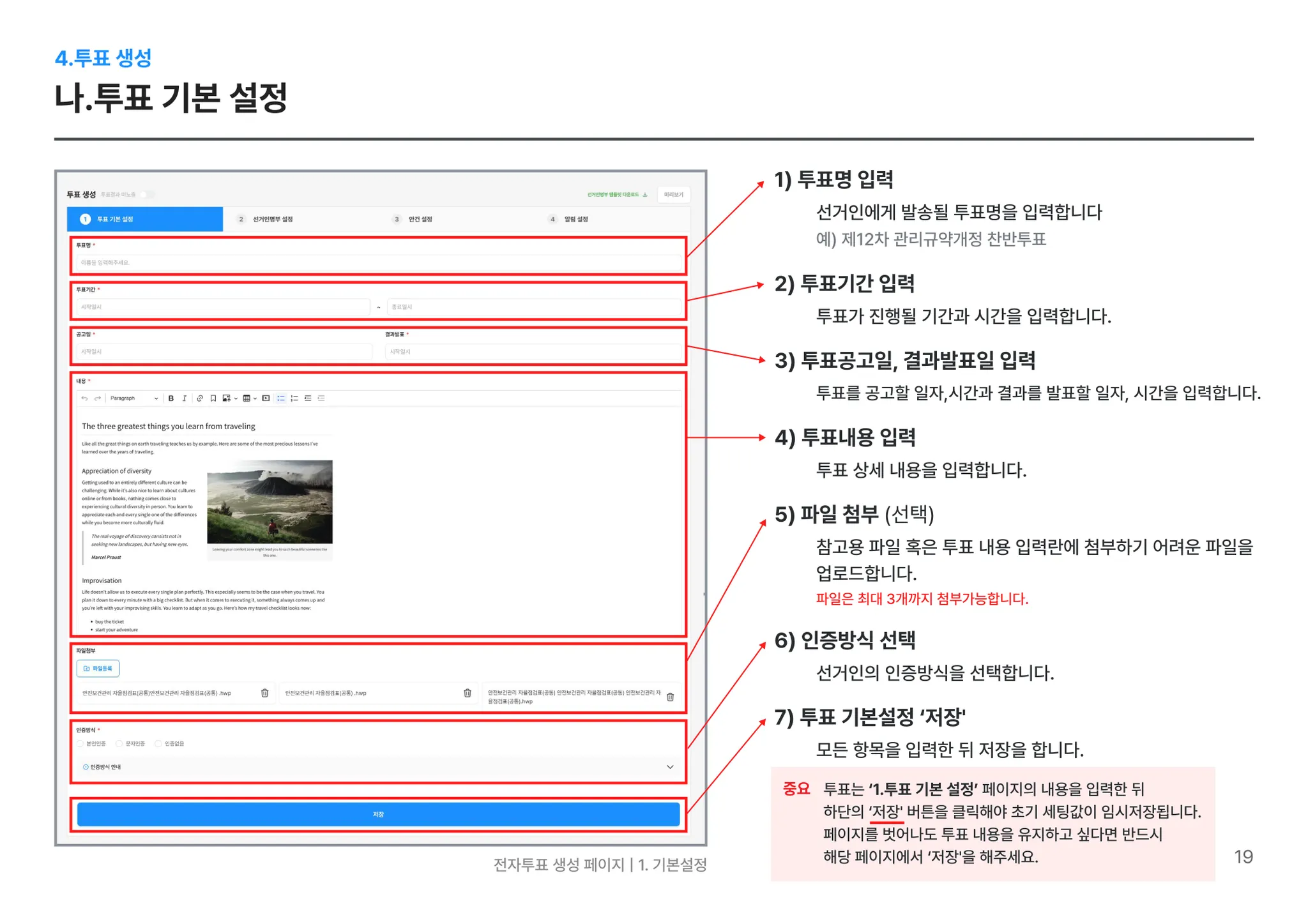Click the numbered list icon

pos(294,398)
